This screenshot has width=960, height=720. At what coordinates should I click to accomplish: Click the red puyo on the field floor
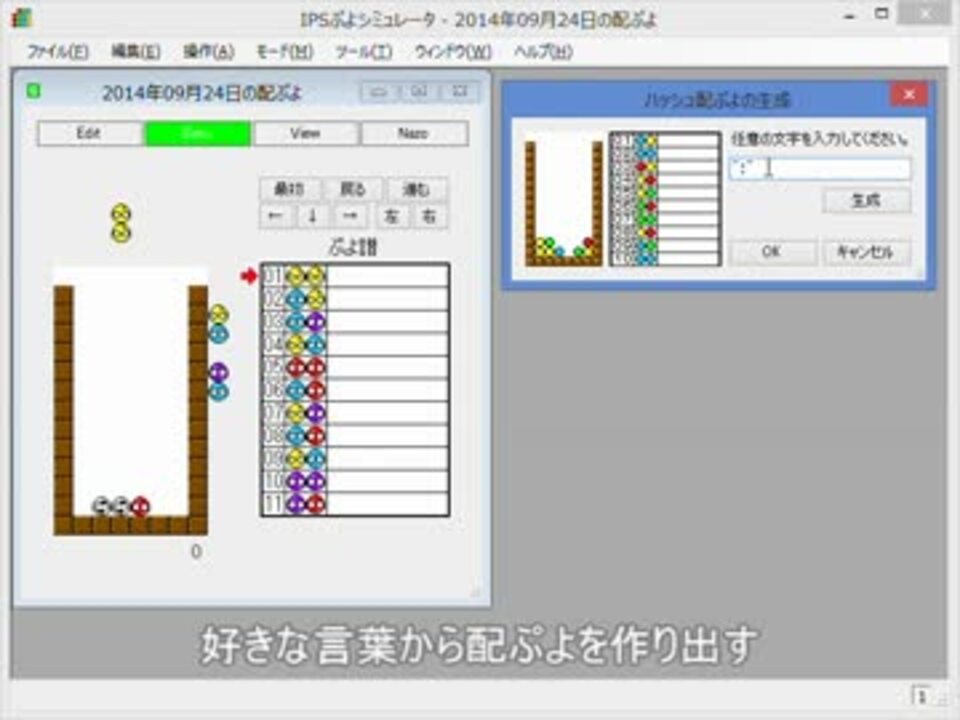click(x=141, y=506)
